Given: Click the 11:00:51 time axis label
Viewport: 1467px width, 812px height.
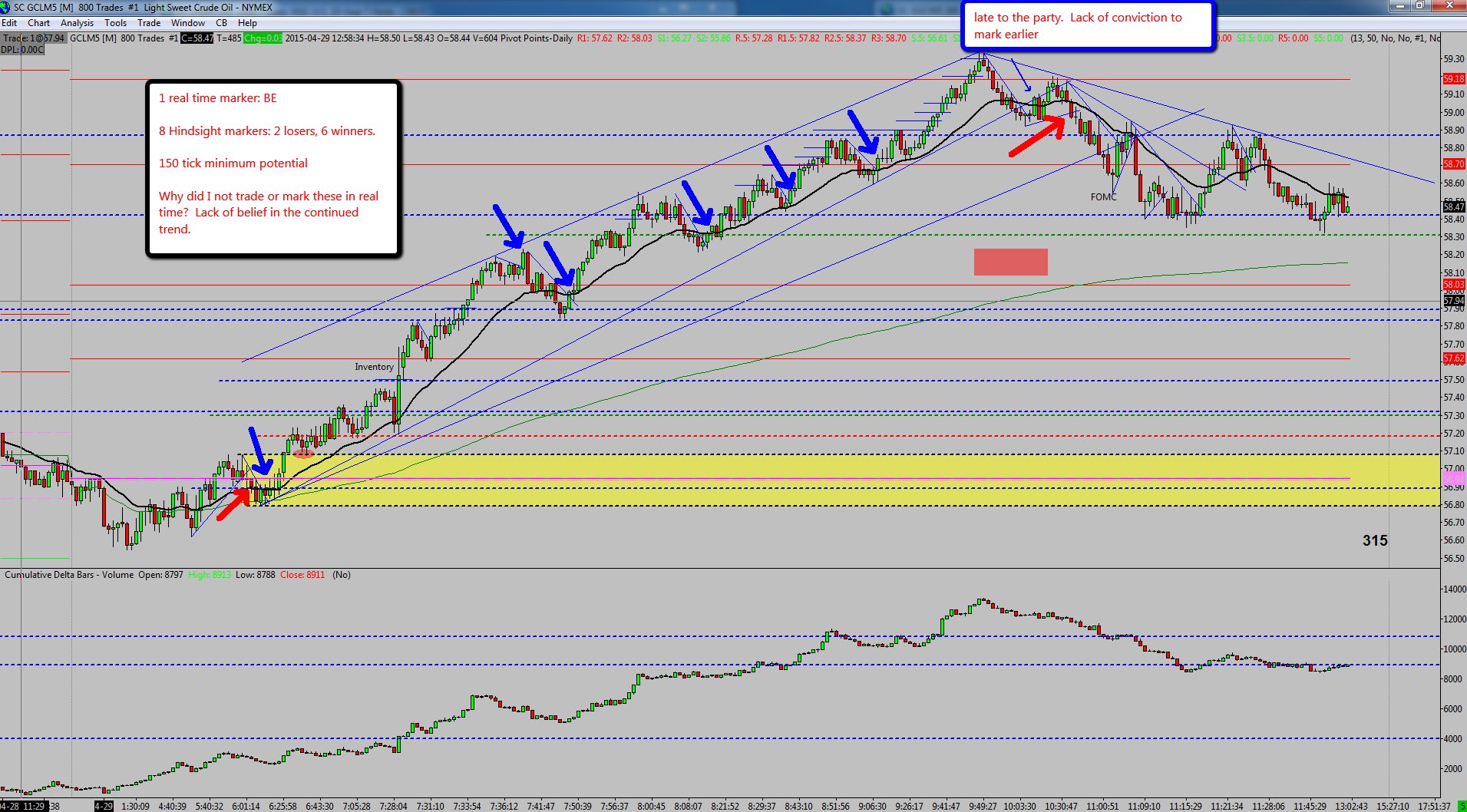Looking at the screenshot, I should point(1102,807).
